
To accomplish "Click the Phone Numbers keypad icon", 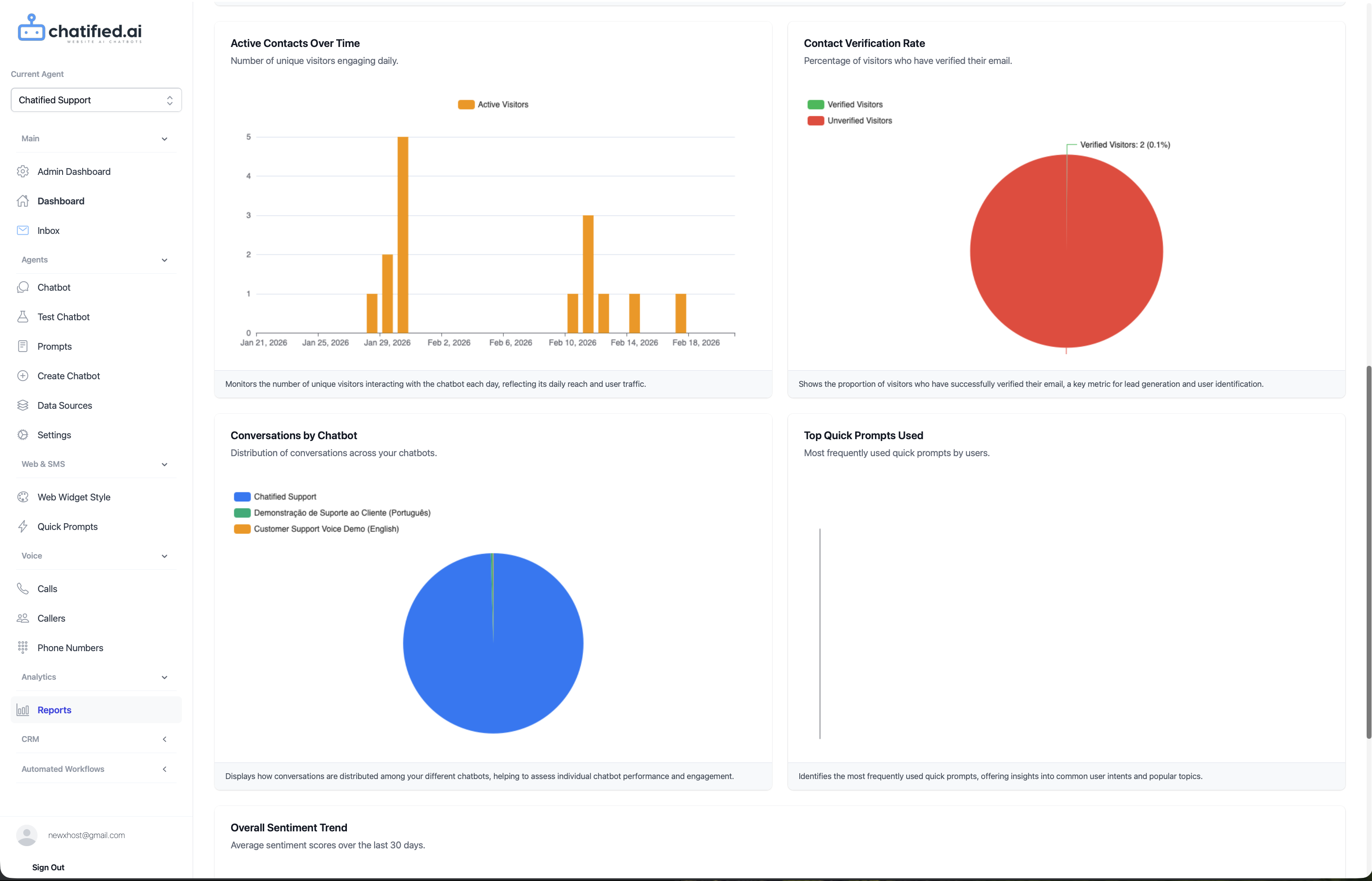I will [x=23, y=648].
